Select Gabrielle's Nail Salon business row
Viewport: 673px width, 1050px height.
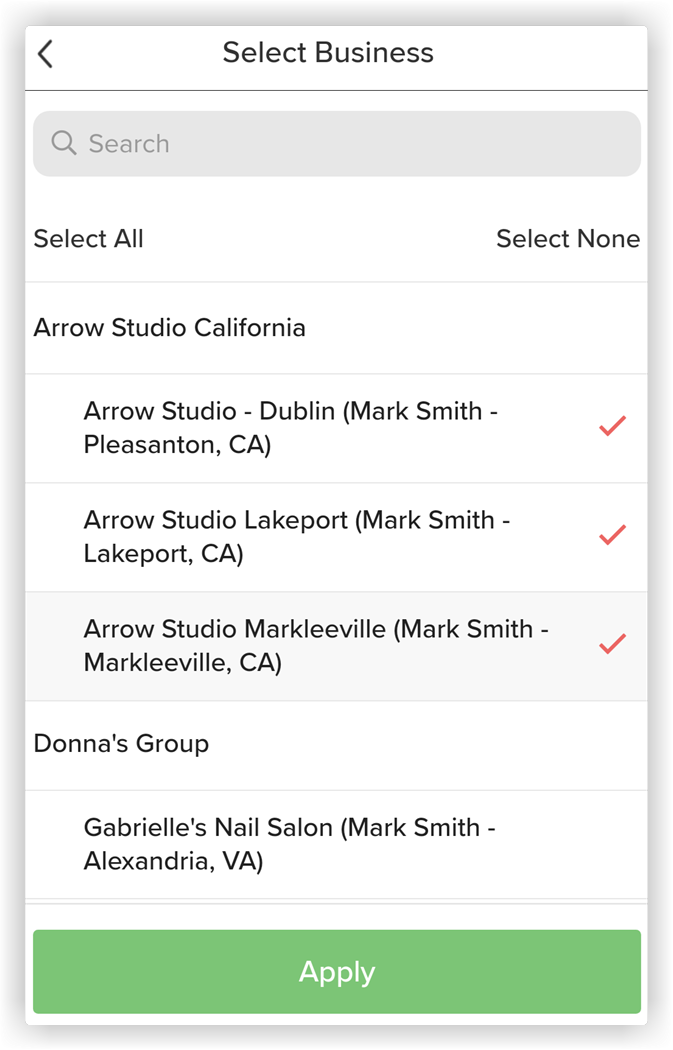336,844
